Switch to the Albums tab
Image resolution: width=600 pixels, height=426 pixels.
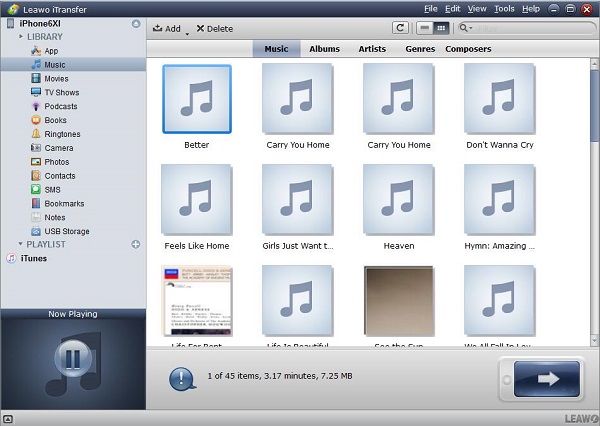(x=324, y=49)
